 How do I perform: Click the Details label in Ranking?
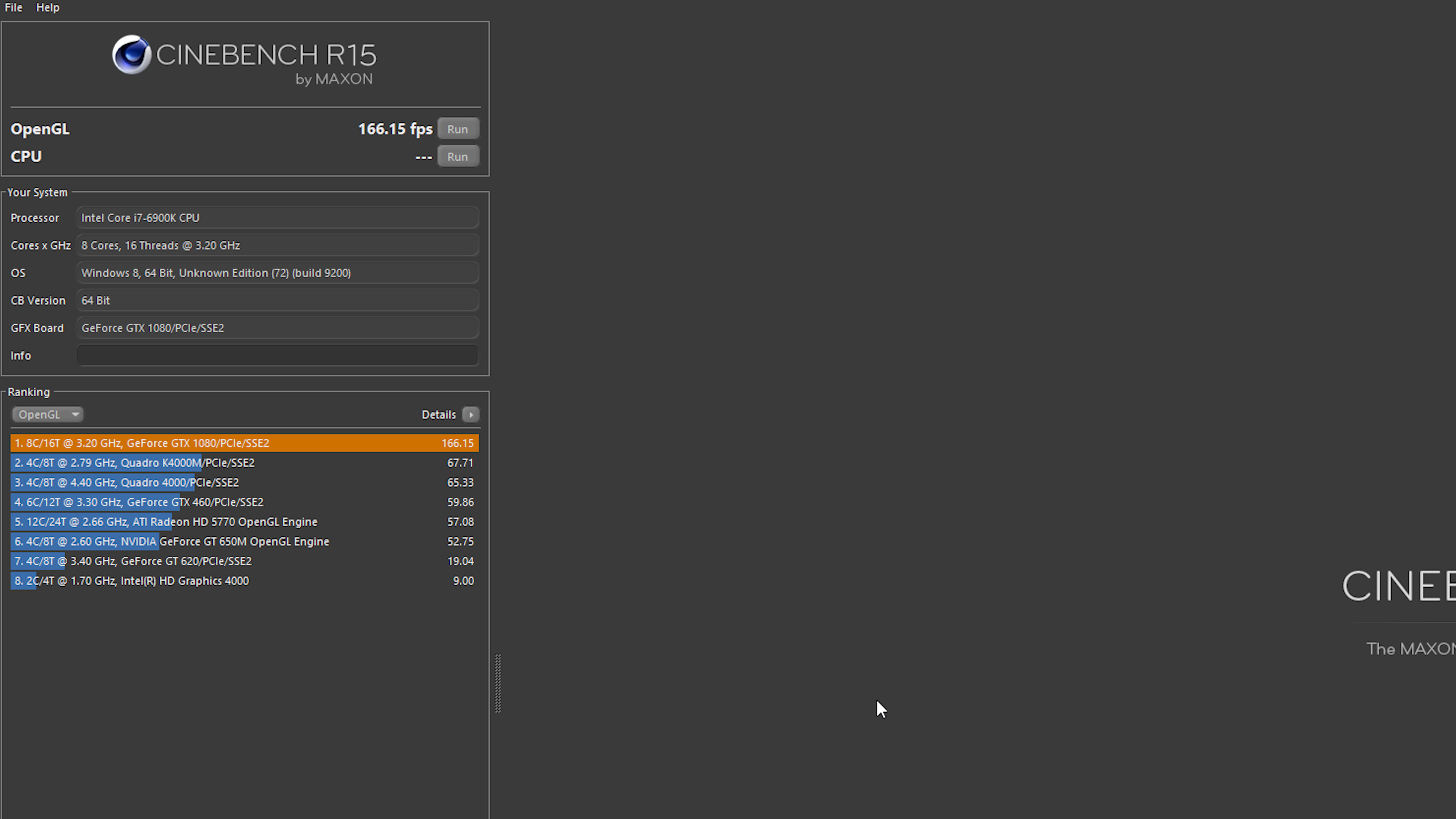pyautogui.click(x=439, y=414)
